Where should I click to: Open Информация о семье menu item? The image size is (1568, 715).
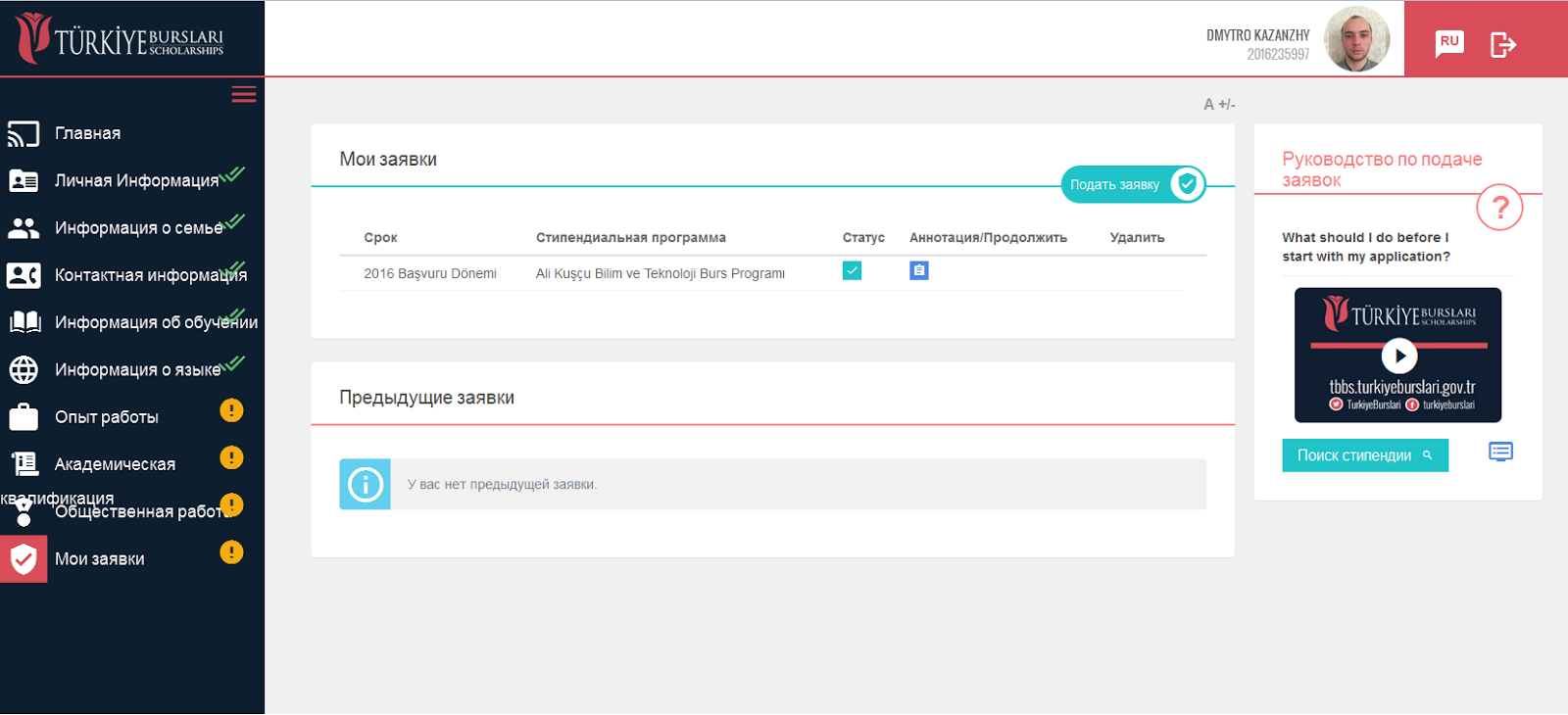pos(139,228)
